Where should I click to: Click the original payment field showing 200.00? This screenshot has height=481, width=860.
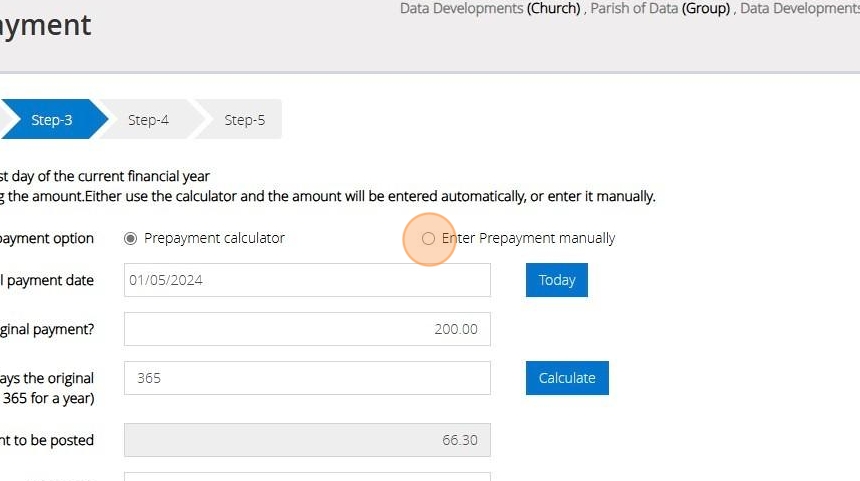pos(307,329)
